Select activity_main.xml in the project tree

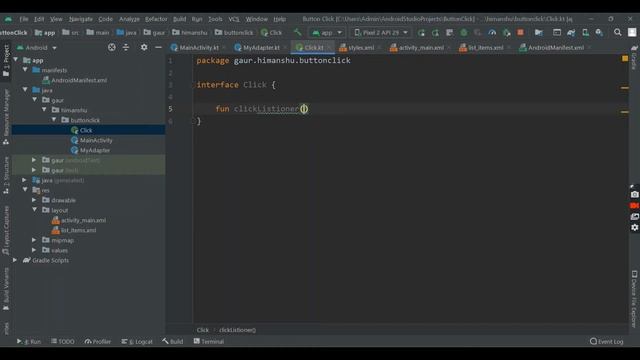click(x=83, y=220)
